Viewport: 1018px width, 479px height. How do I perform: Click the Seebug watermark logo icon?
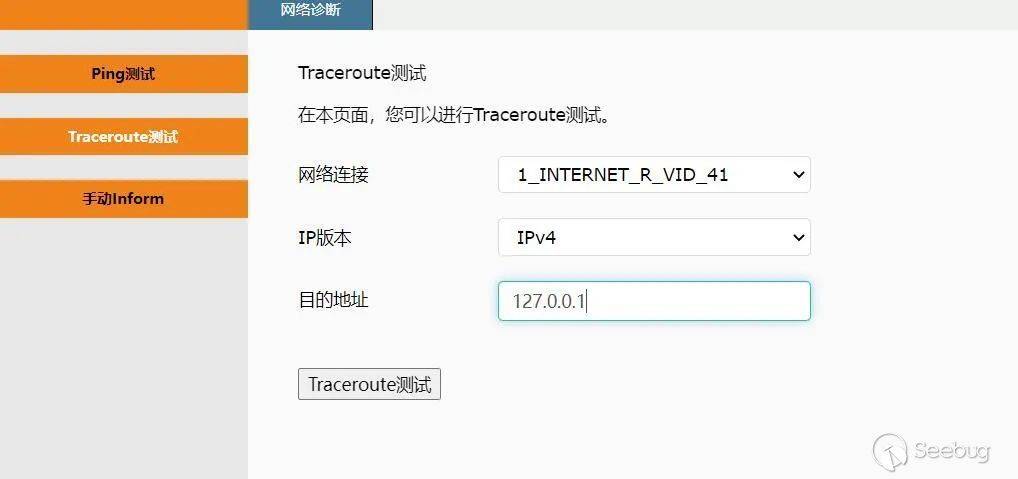(x=889, y=451)
